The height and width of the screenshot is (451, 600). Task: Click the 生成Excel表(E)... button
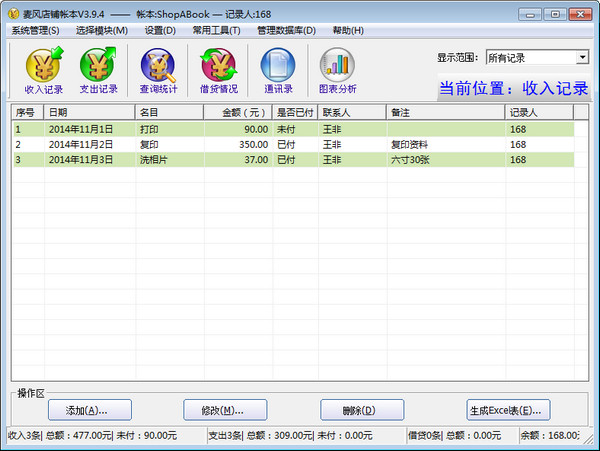[x=508, y=410]
